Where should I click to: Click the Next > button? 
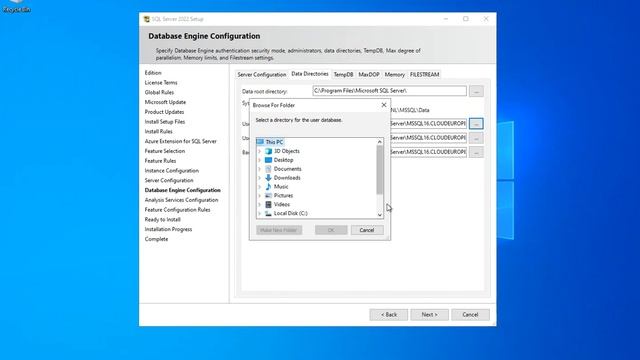(429, 315)
